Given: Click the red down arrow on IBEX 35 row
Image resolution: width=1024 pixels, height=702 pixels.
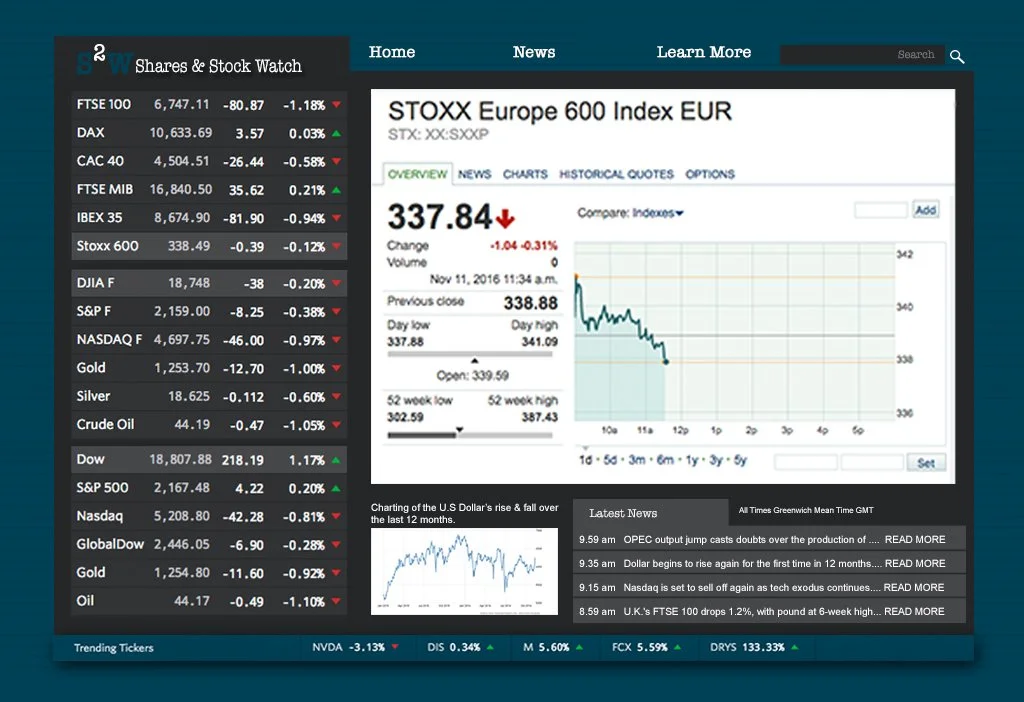Looking at the screenshot, I should 336,218.
